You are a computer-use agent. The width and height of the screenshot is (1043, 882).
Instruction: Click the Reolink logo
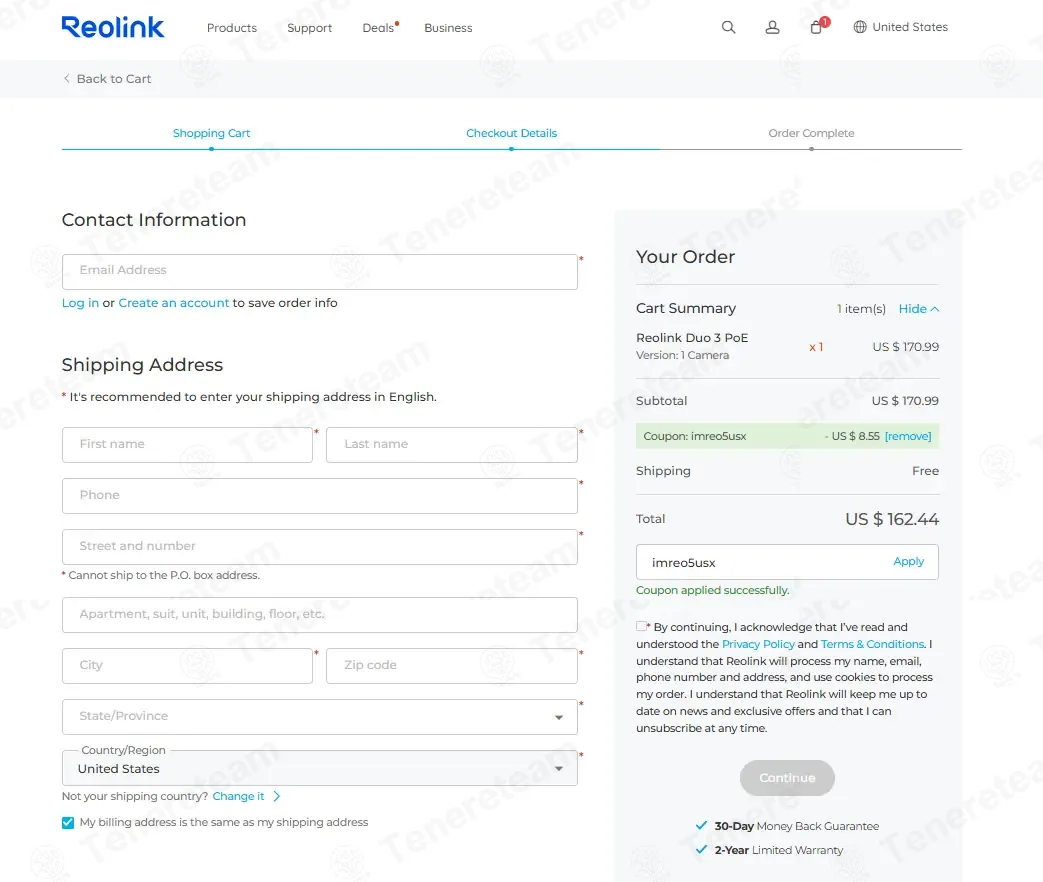click(112, 27)
